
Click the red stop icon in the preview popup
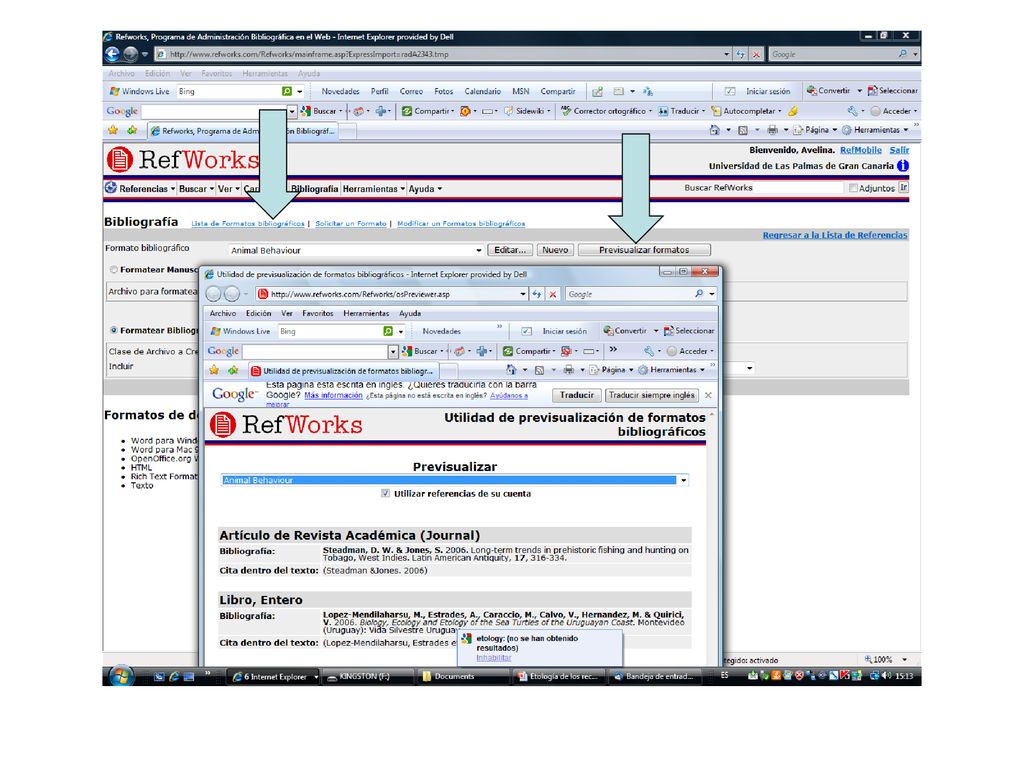[552, 294]
